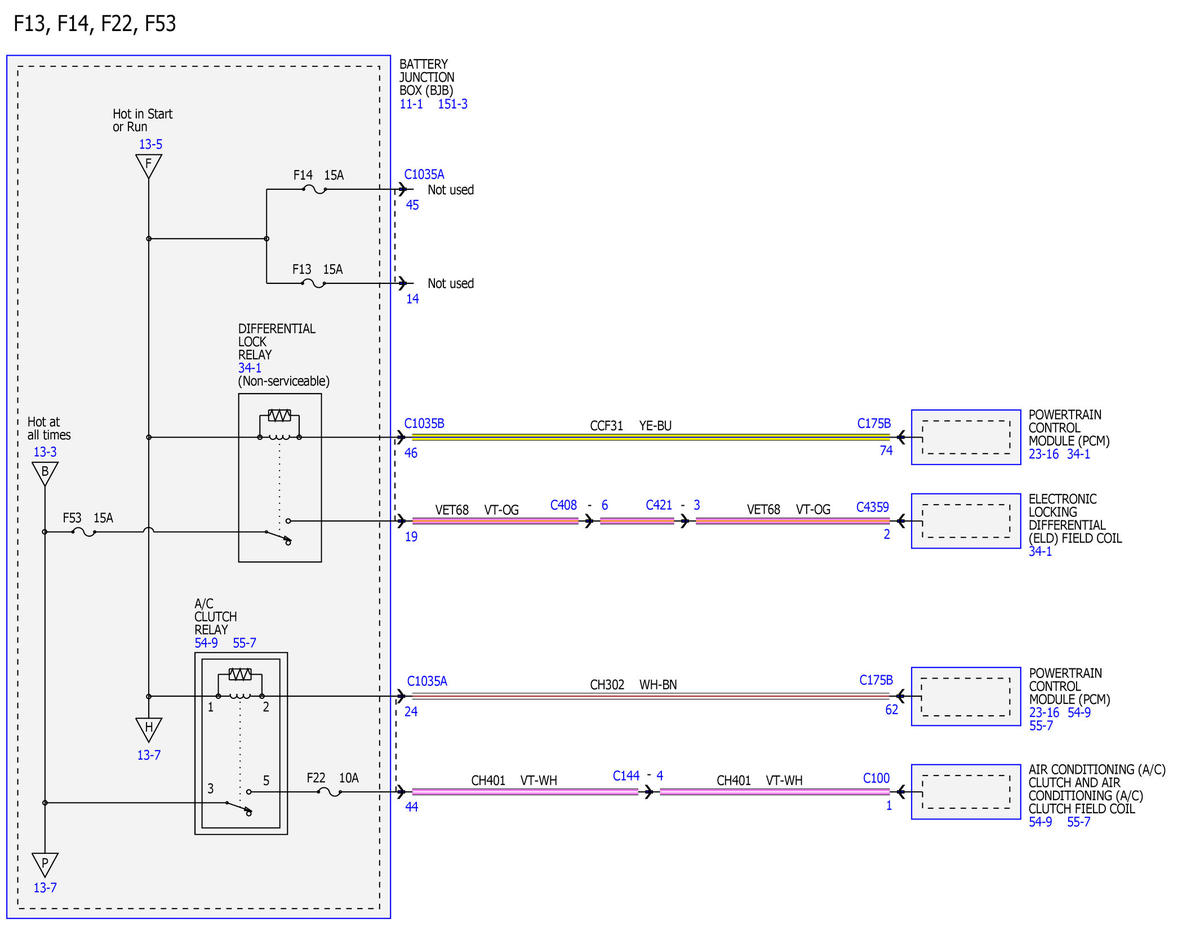Click the P connector triangle symbol
The image size is (1200, 927).
tap(44, 864)
